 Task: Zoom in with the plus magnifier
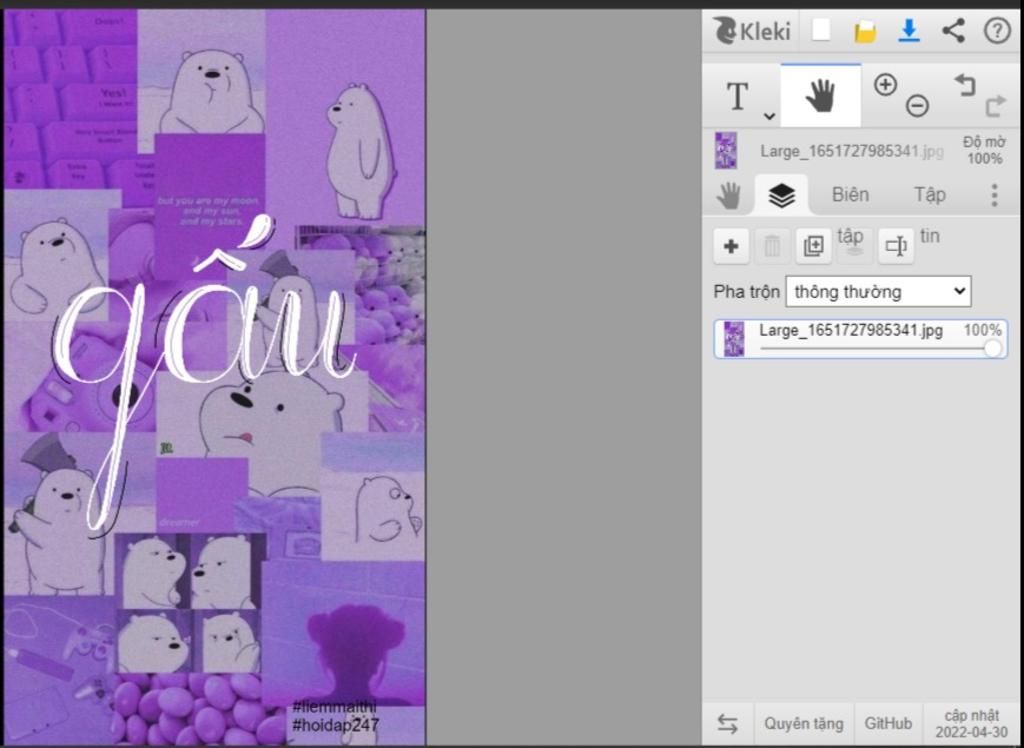(886, 85)
